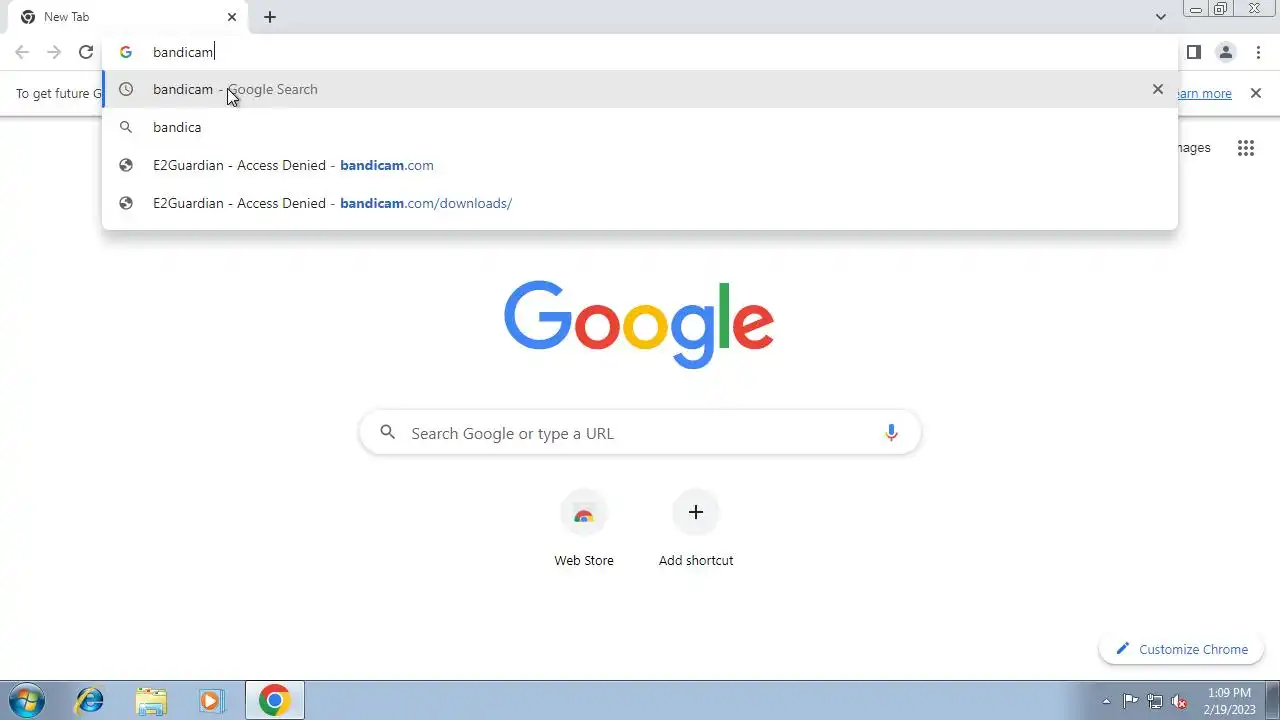Click the browser forward arrow
Screen dimensions: 1280x720
[54, 52]
